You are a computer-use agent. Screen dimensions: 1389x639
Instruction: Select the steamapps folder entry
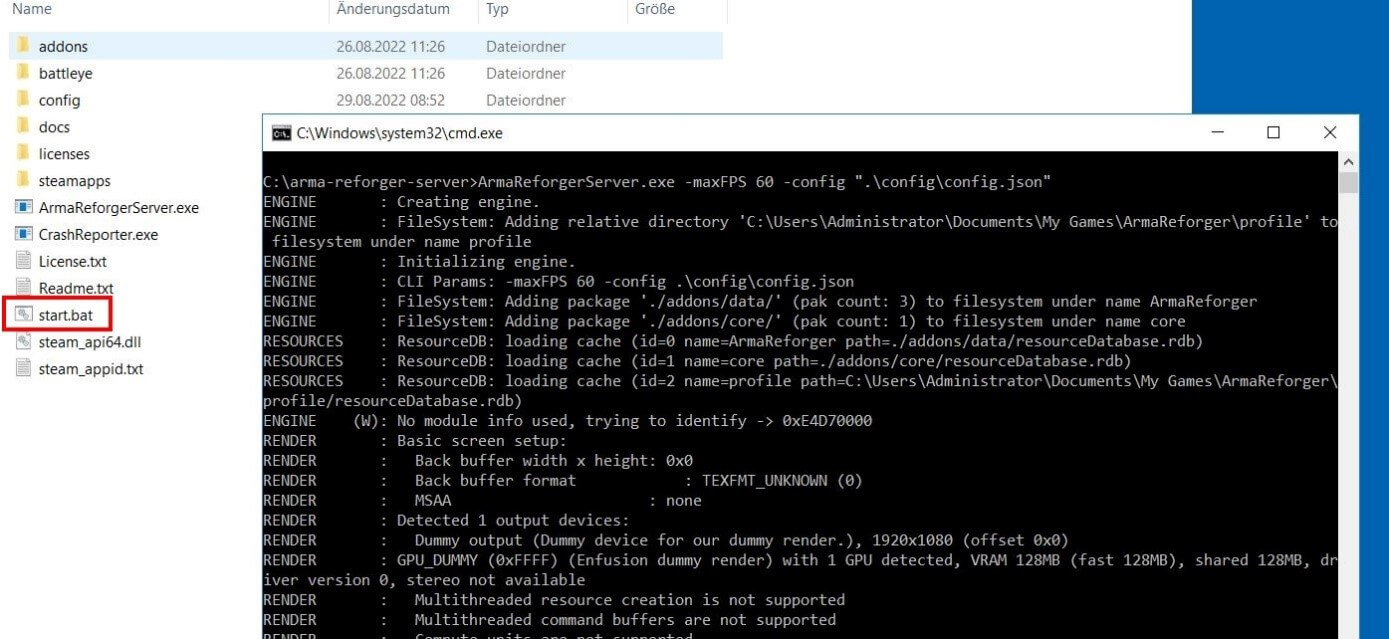point(74,181)
